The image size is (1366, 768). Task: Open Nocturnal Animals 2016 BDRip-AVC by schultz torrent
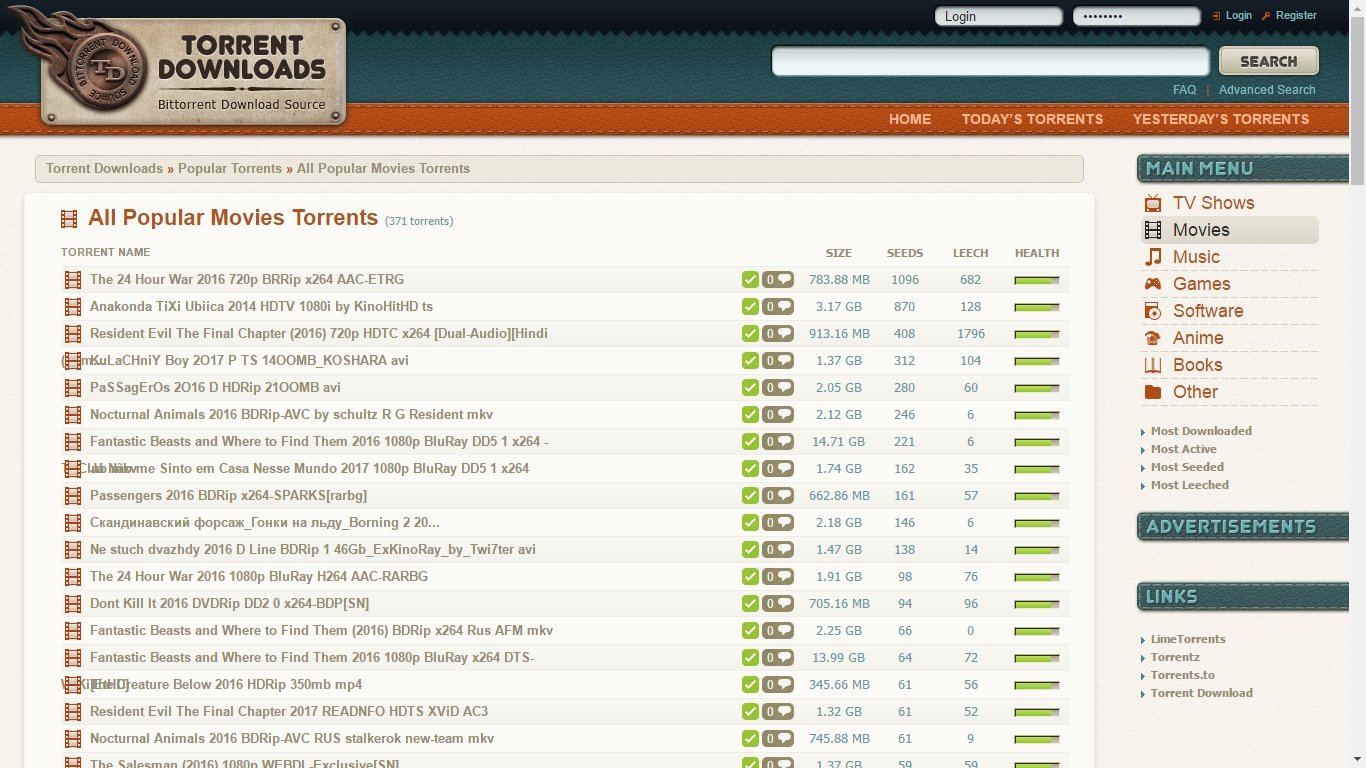[291, 415]
